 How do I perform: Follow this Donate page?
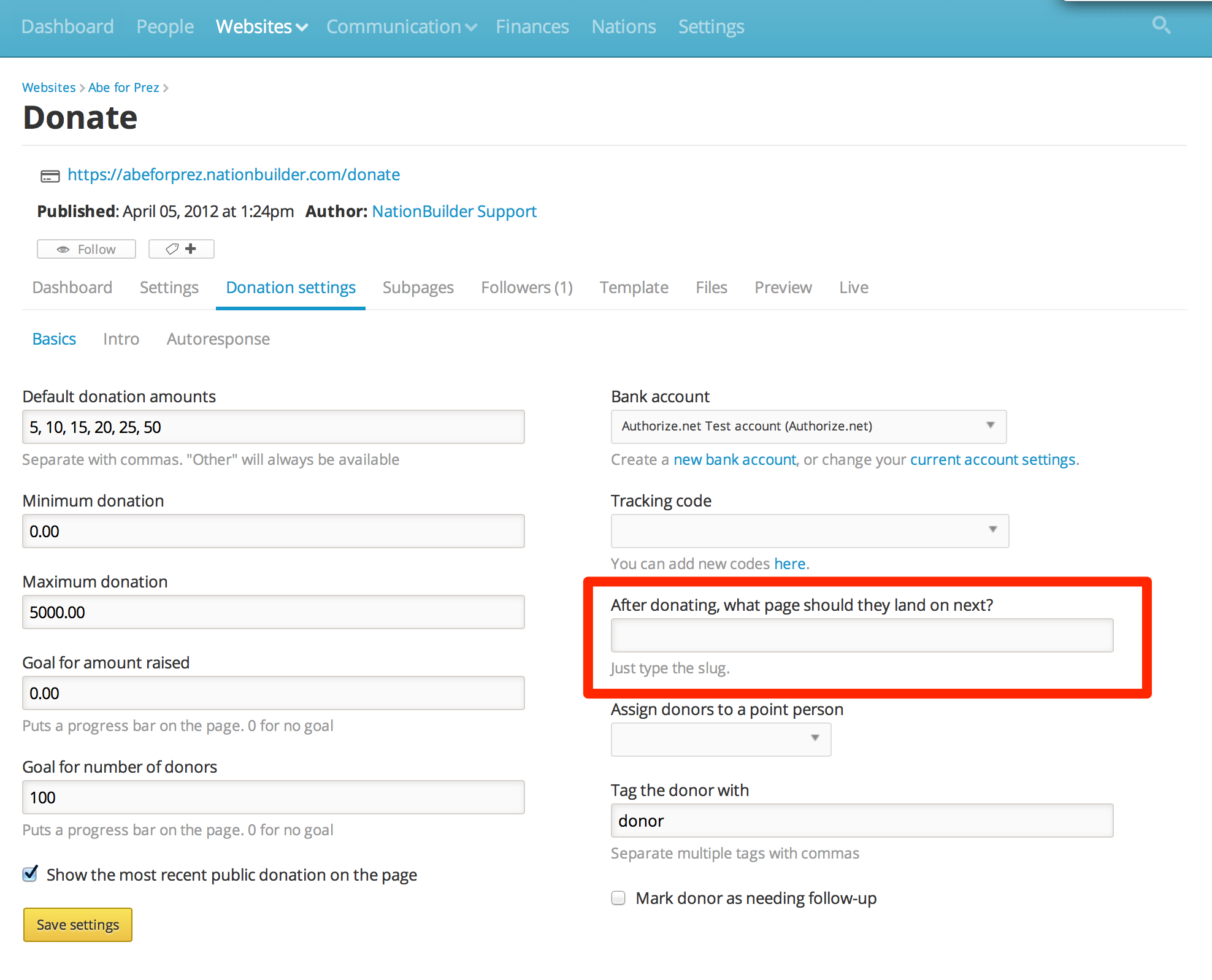pos(86,249)
